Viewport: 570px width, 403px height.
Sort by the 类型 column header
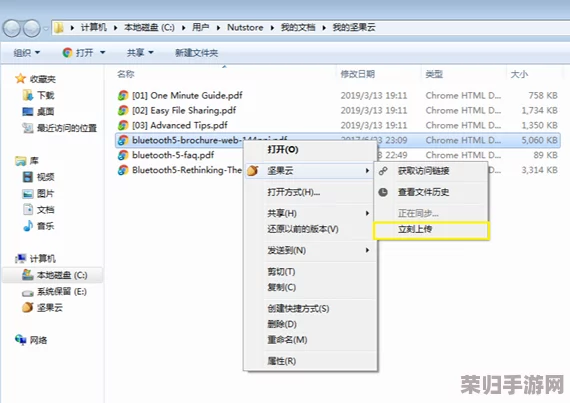coord(434,74)
